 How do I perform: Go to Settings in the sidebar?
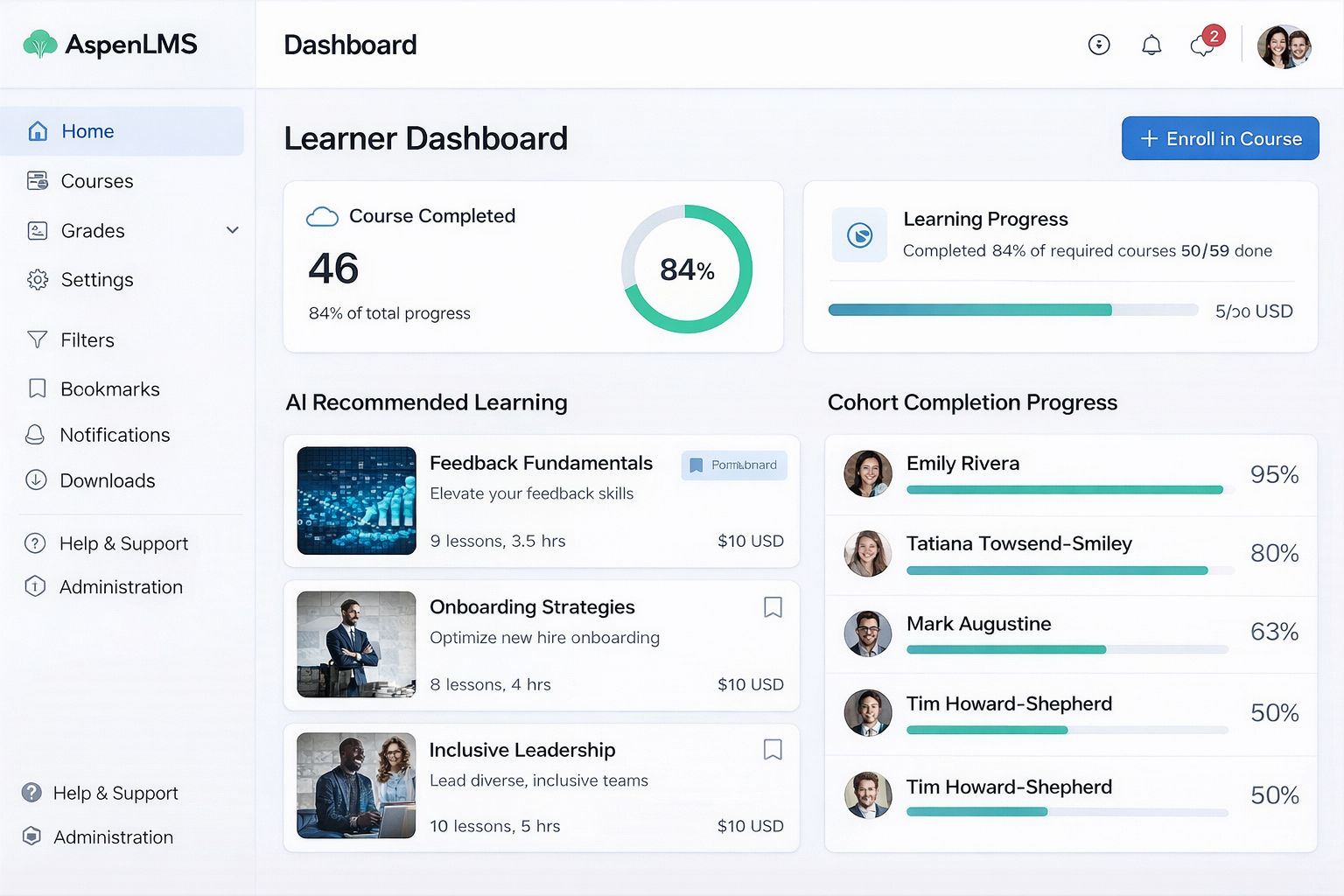point(96,280)
